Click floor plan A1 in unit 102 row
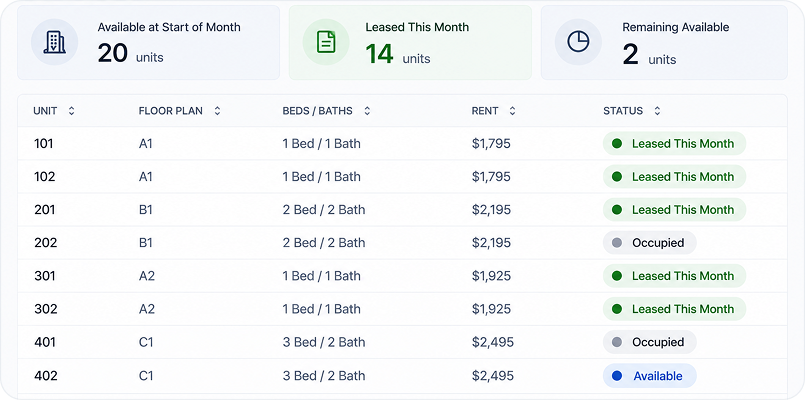This screenshot has width=805, height=400. [x=146, y=177]
